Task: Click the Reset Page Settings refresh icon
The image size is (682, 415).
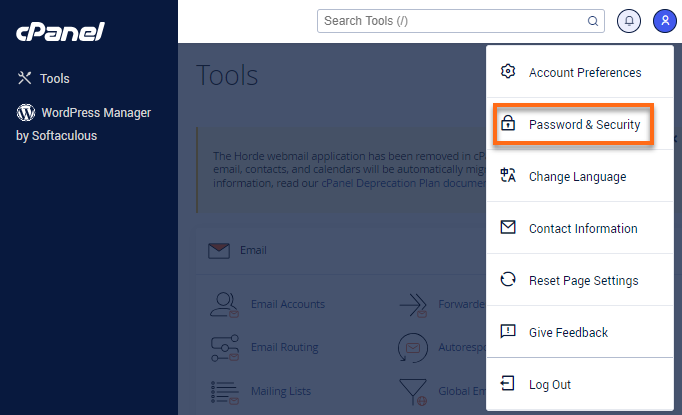Action: click(508, 281)
